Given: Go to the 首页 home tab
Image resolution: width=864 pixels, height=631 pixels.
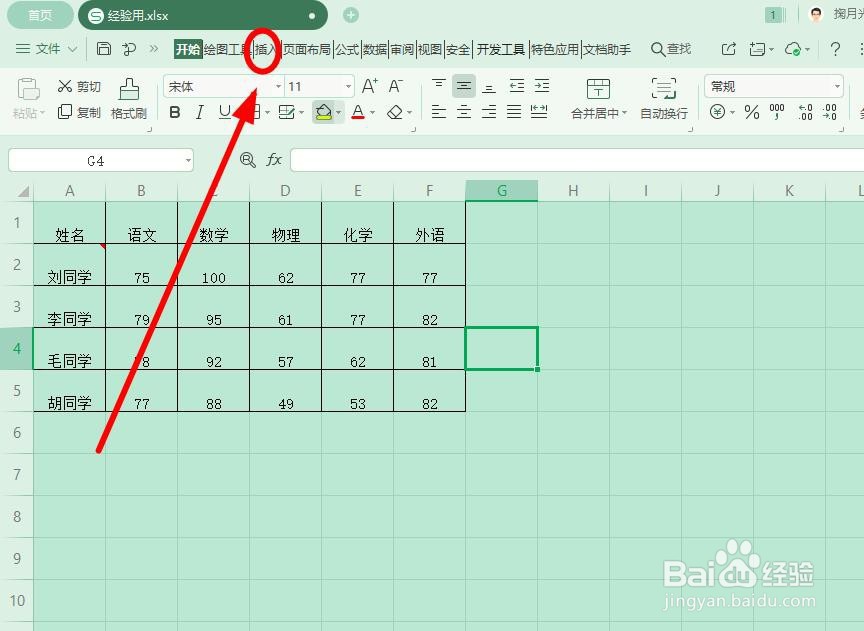Looking at the screenshot, I should coord(40,15).
